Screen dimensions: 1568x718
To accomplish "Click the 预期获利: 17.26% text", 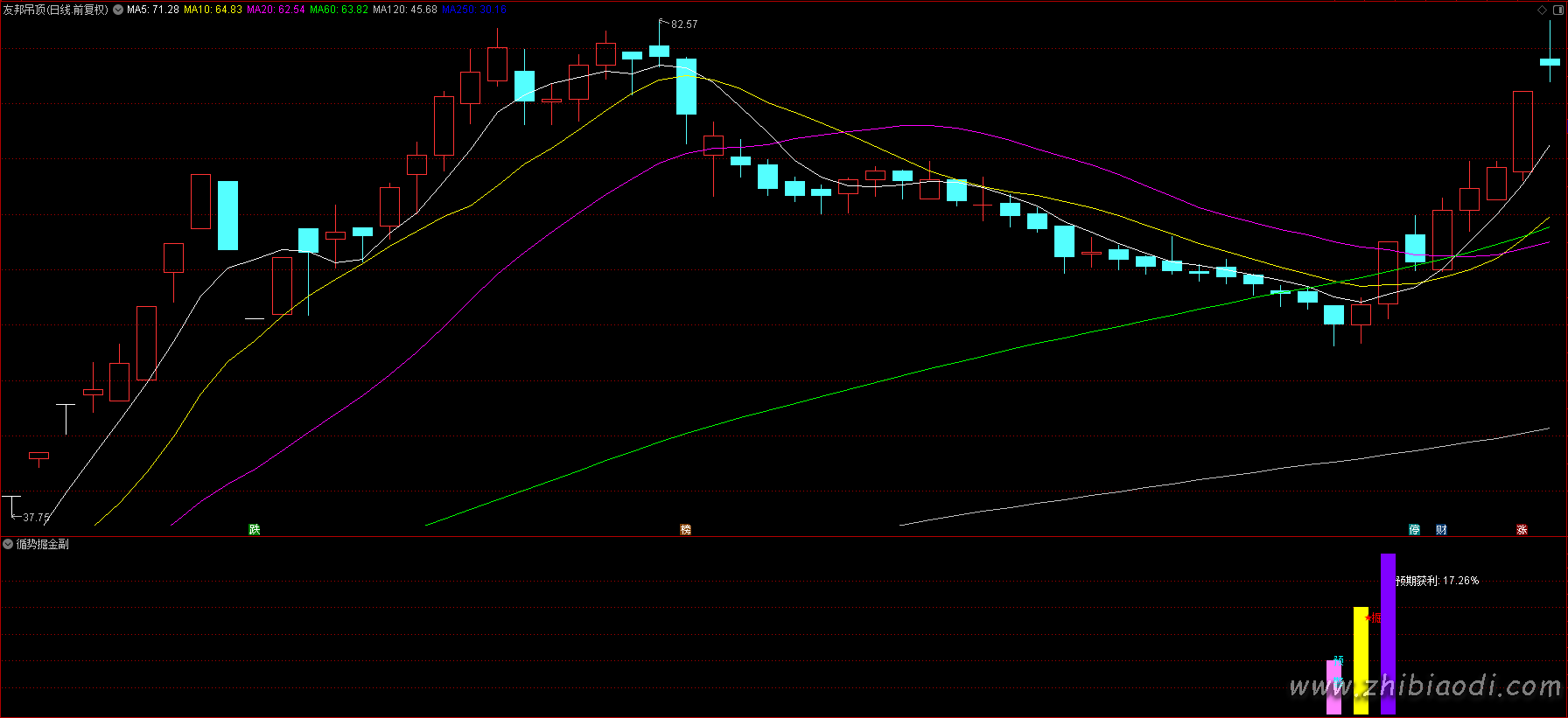I will [1437, 581].
